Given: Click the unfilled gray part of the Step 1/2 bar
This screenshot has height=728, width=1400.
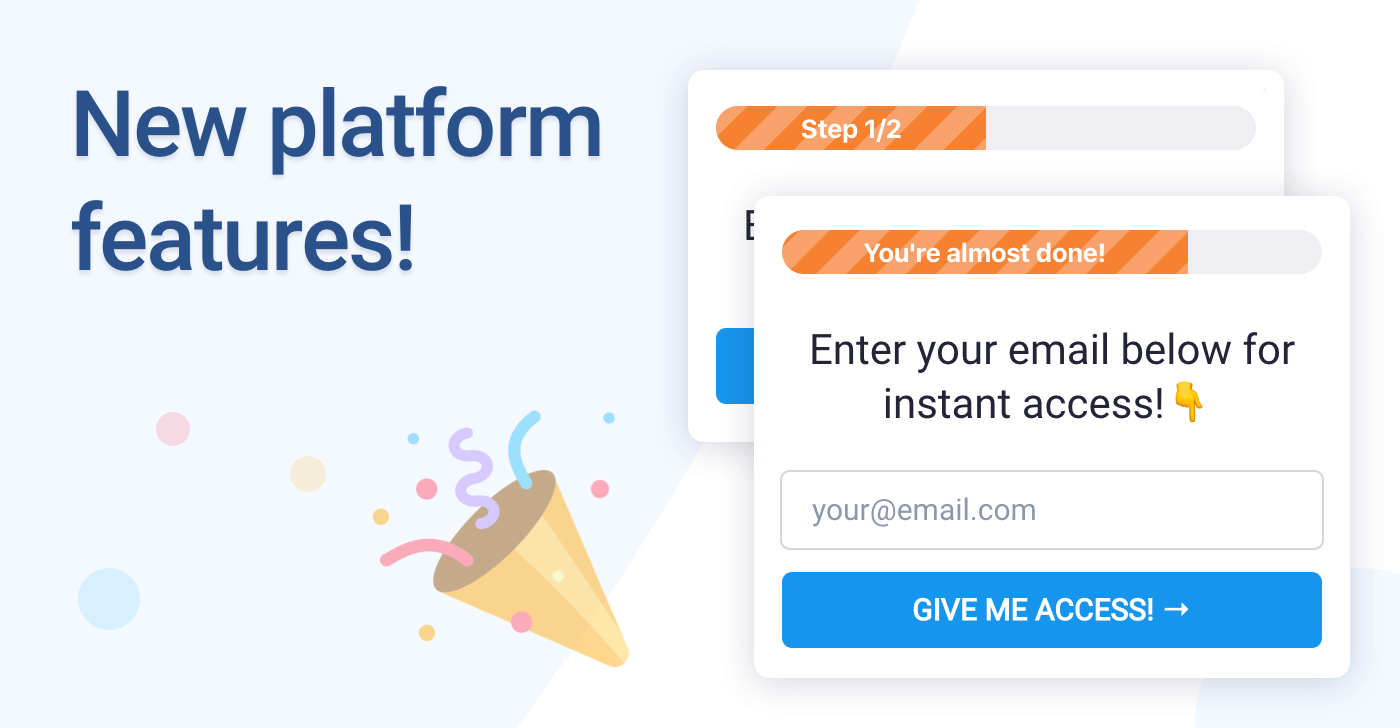Looking at the screenshot, I should [x=1121, y=128].
